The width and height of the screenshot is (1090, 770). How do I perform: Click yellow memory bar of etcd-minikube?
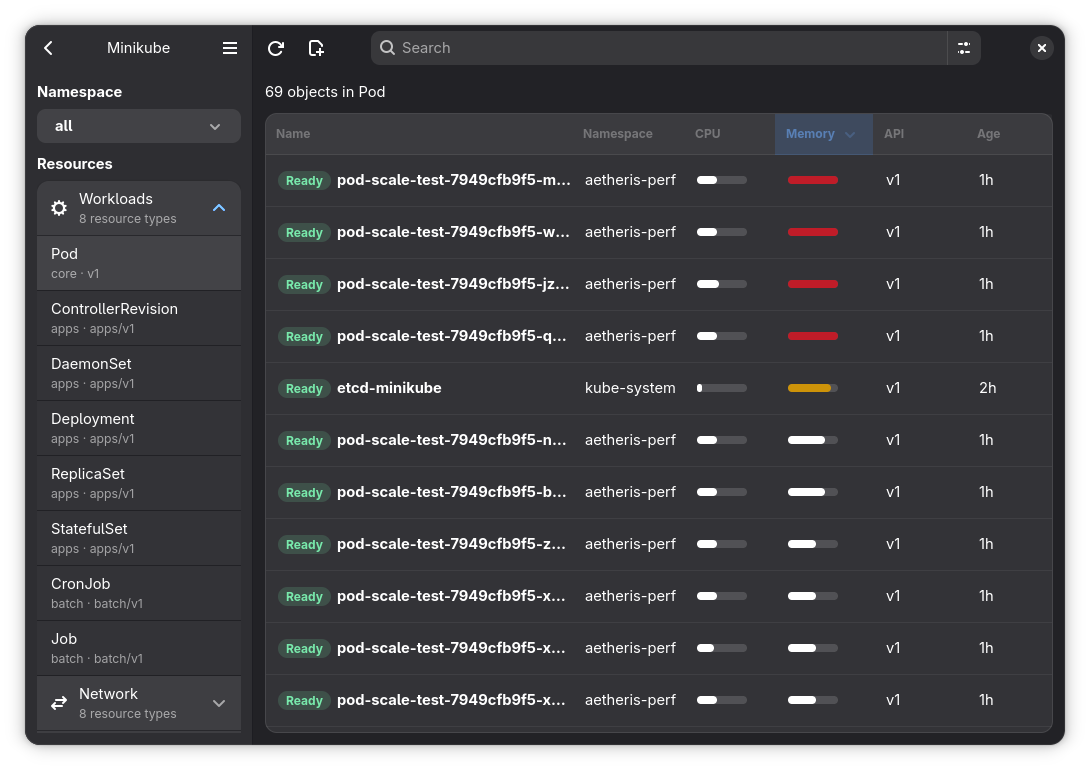coord(813,388)
